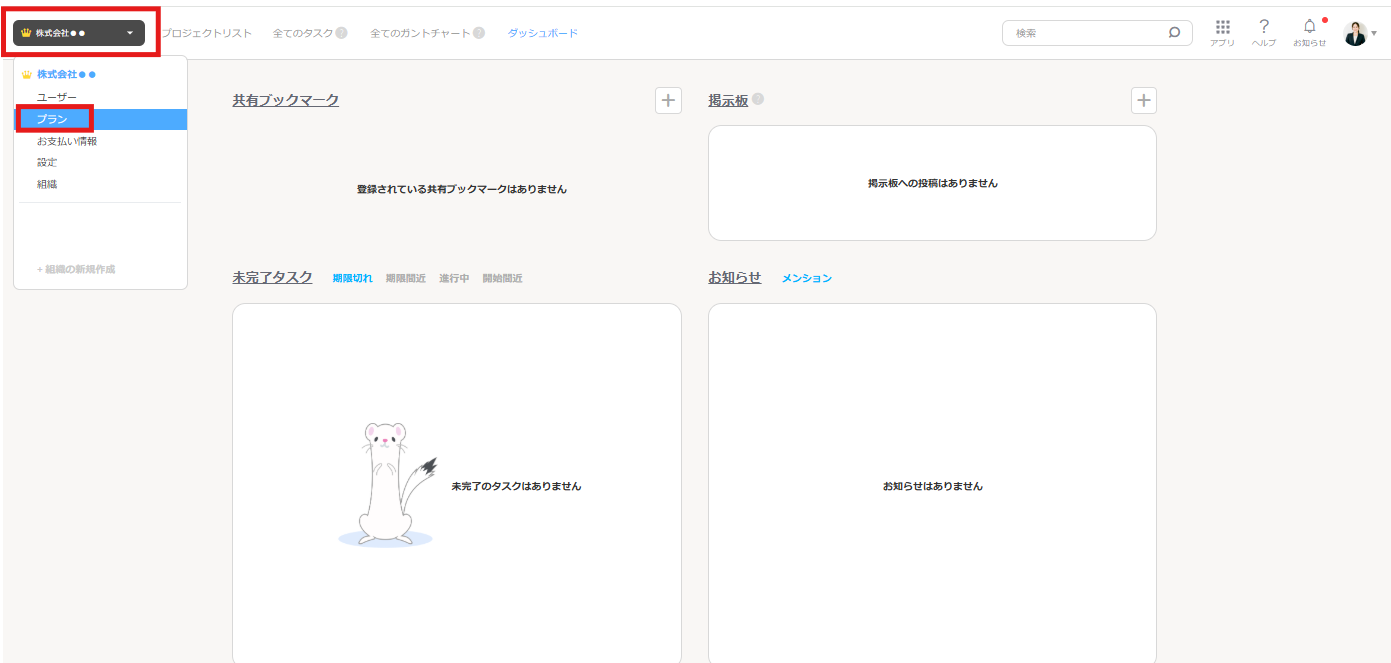Switch to ダッシュボード tab

coord(543,33)
